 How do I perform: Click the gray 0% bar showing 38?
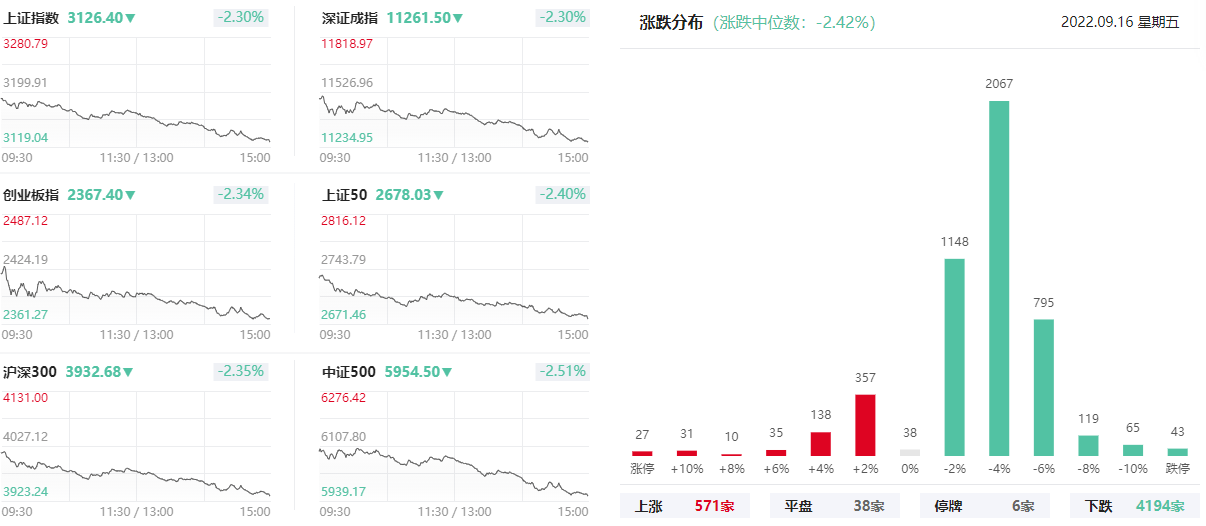(x=910, y=453)
